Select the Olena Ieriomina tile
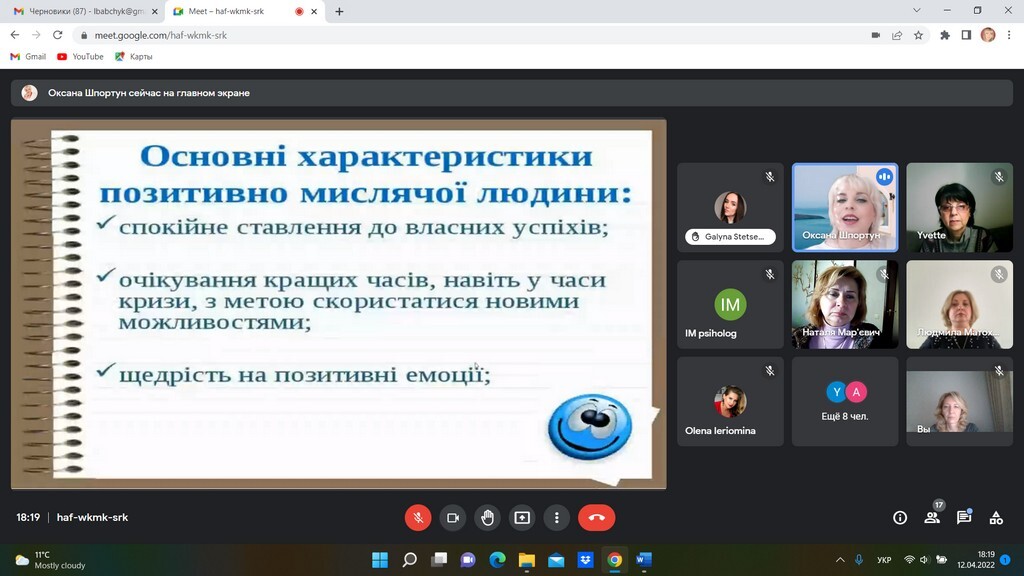Screen dimensions: 1024x576 click(x=730, y=402)
